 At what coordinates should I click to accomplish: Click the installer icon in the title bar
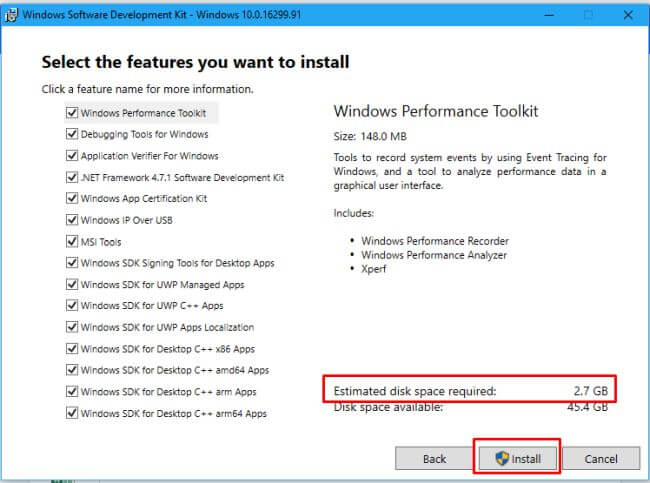(x=9, y=15)
